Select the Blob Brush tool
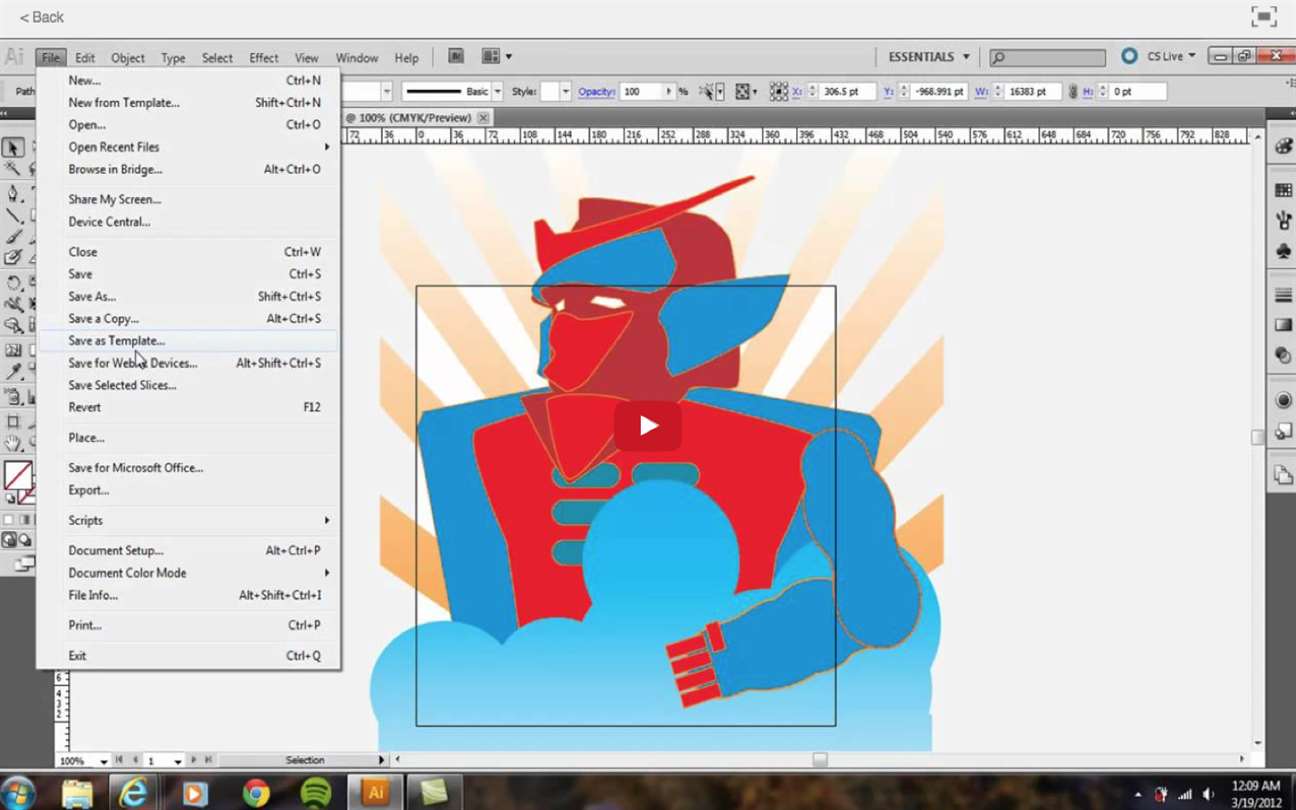Image resolution: width=1296 pixels, height=810 pixels. tap(13, 259)
